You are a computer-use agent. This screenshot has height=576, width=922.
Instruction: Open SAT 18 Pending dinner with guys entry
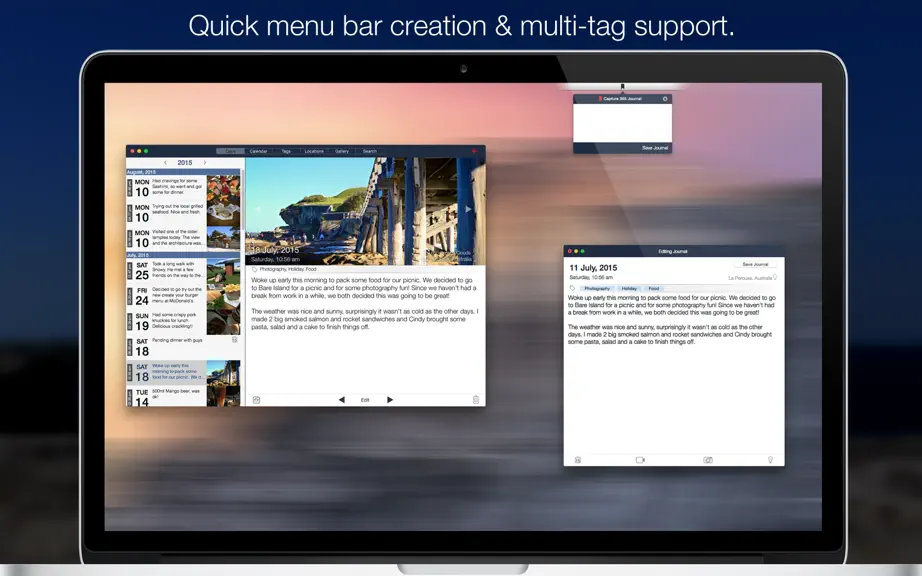[x=183, y=347]
